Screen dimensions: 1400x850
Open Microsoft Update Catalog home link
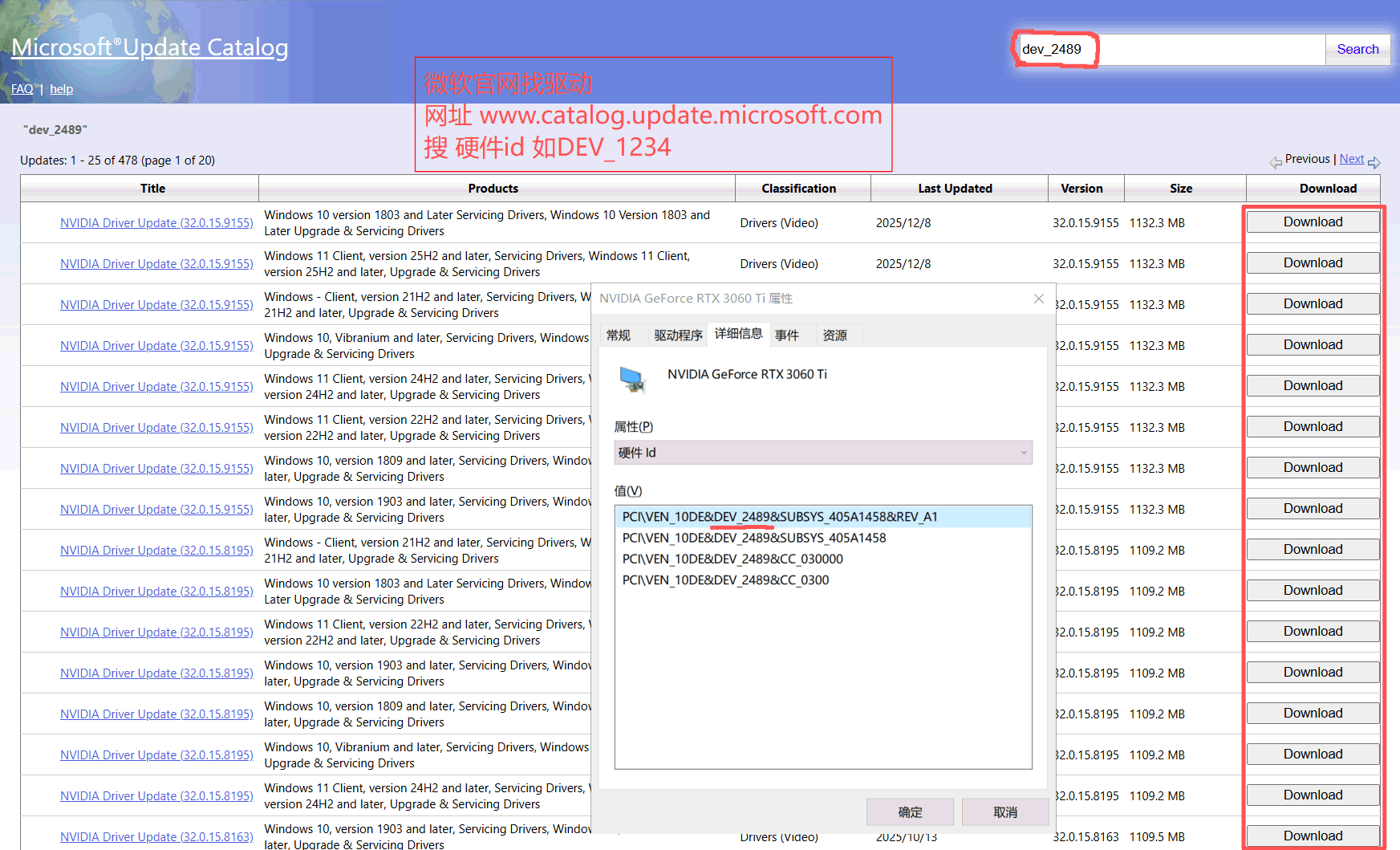pos(150,47)
